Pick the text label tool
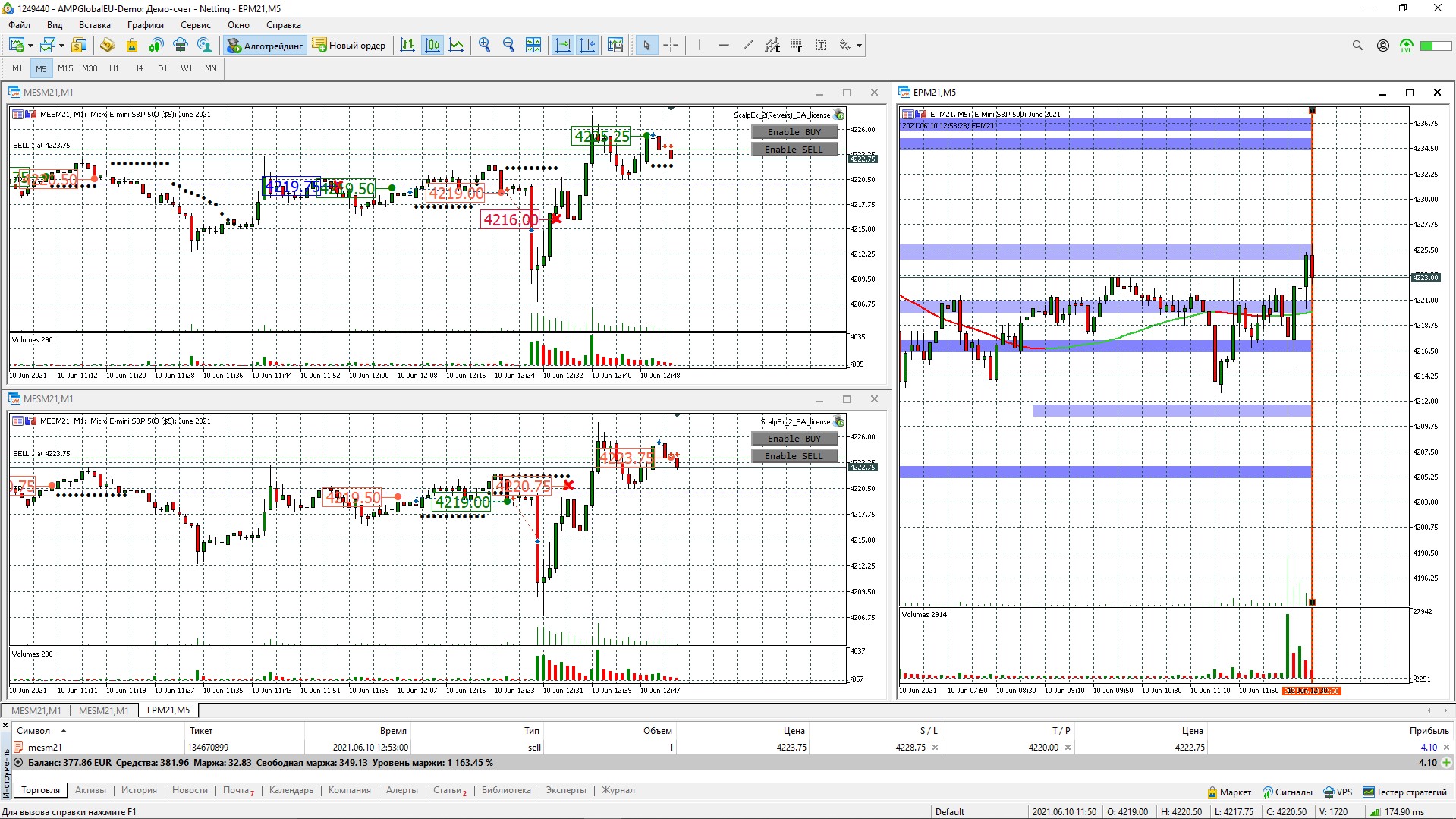This screenshot has height=819, width=1456. tap(821, 46)
